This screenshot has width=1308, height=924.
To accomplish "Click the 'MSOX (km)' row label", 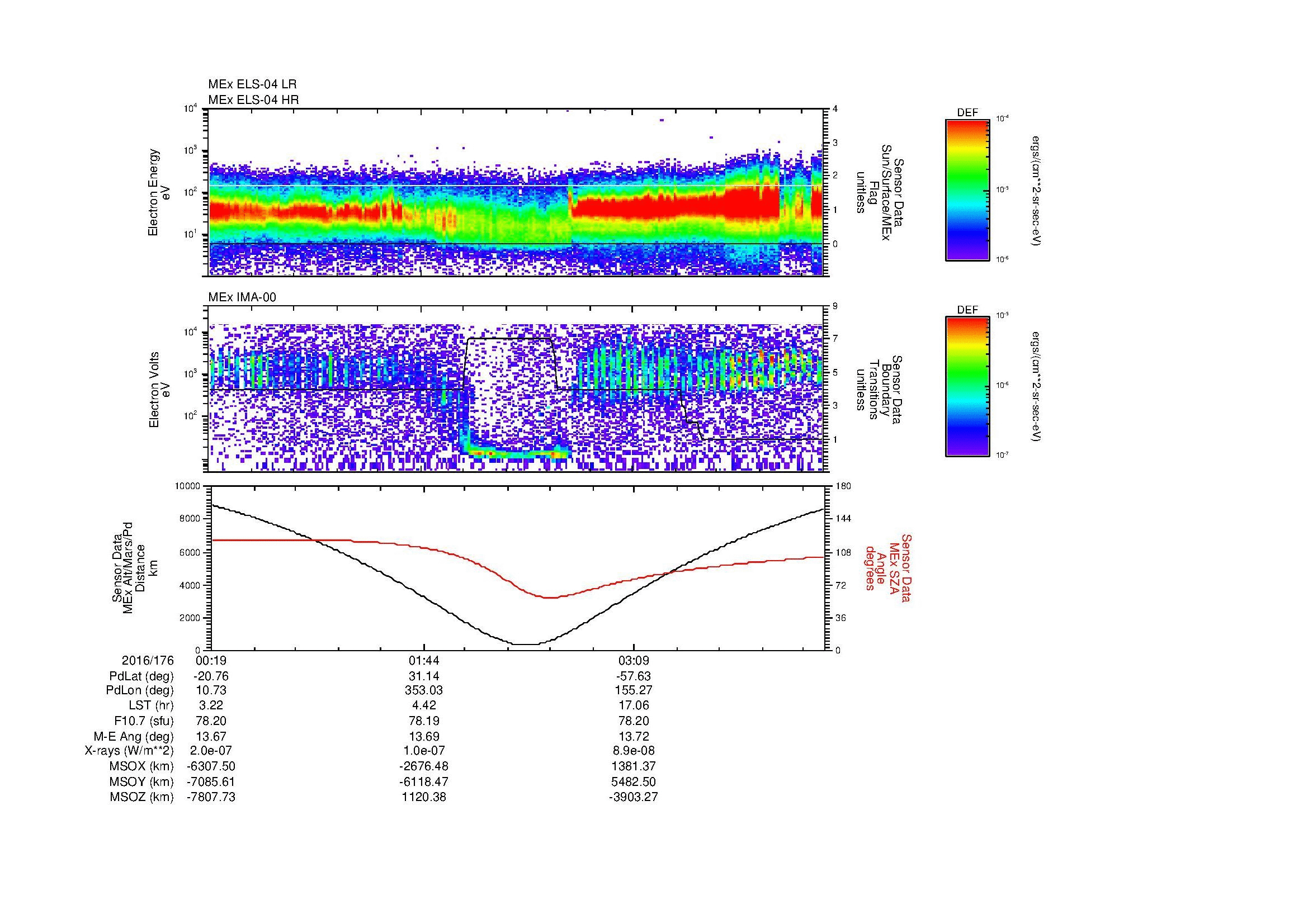I will 142,766.
